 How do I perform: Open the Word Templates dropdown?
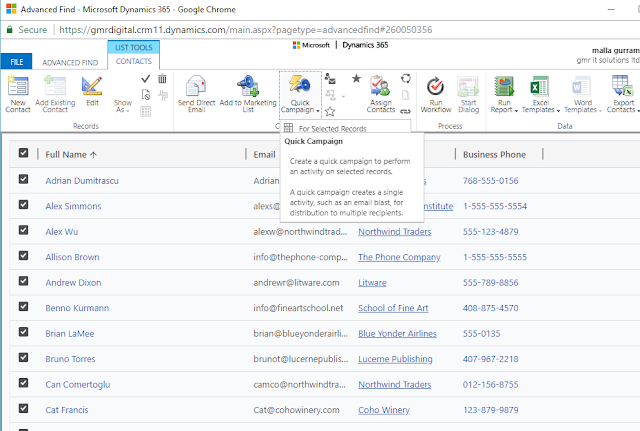point(582,106)
